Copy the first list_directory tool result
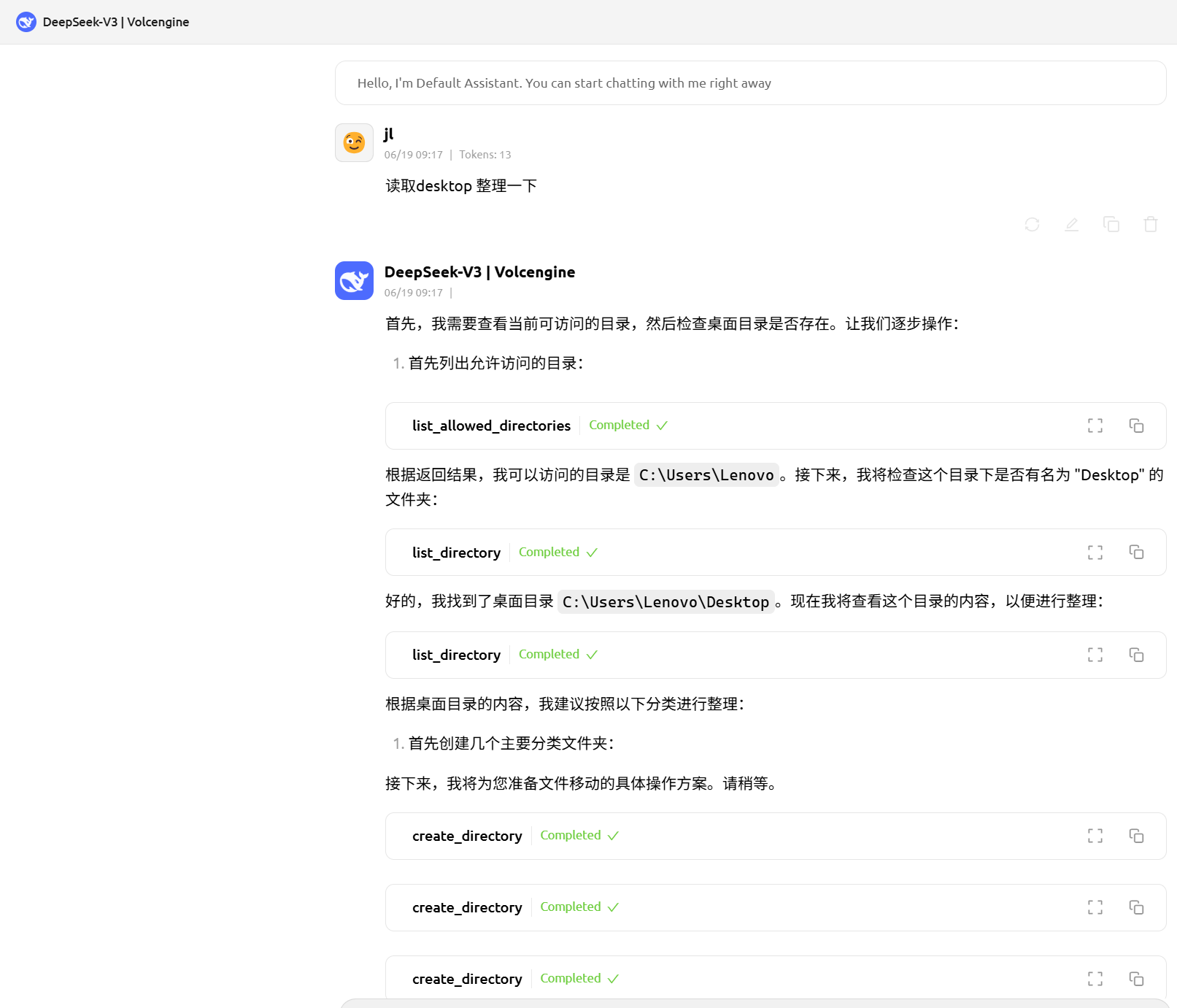Viewport: 1177px width, 1008px height. pyautogui.click(x=1136, y=553)
